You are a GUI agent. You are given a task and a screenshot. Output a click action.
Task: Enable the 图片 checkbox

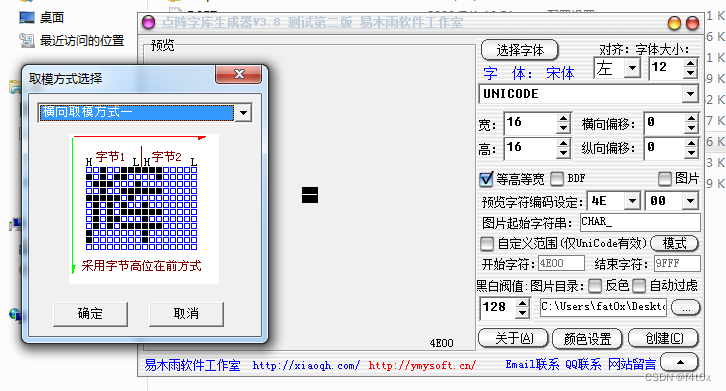pos(664,179)
